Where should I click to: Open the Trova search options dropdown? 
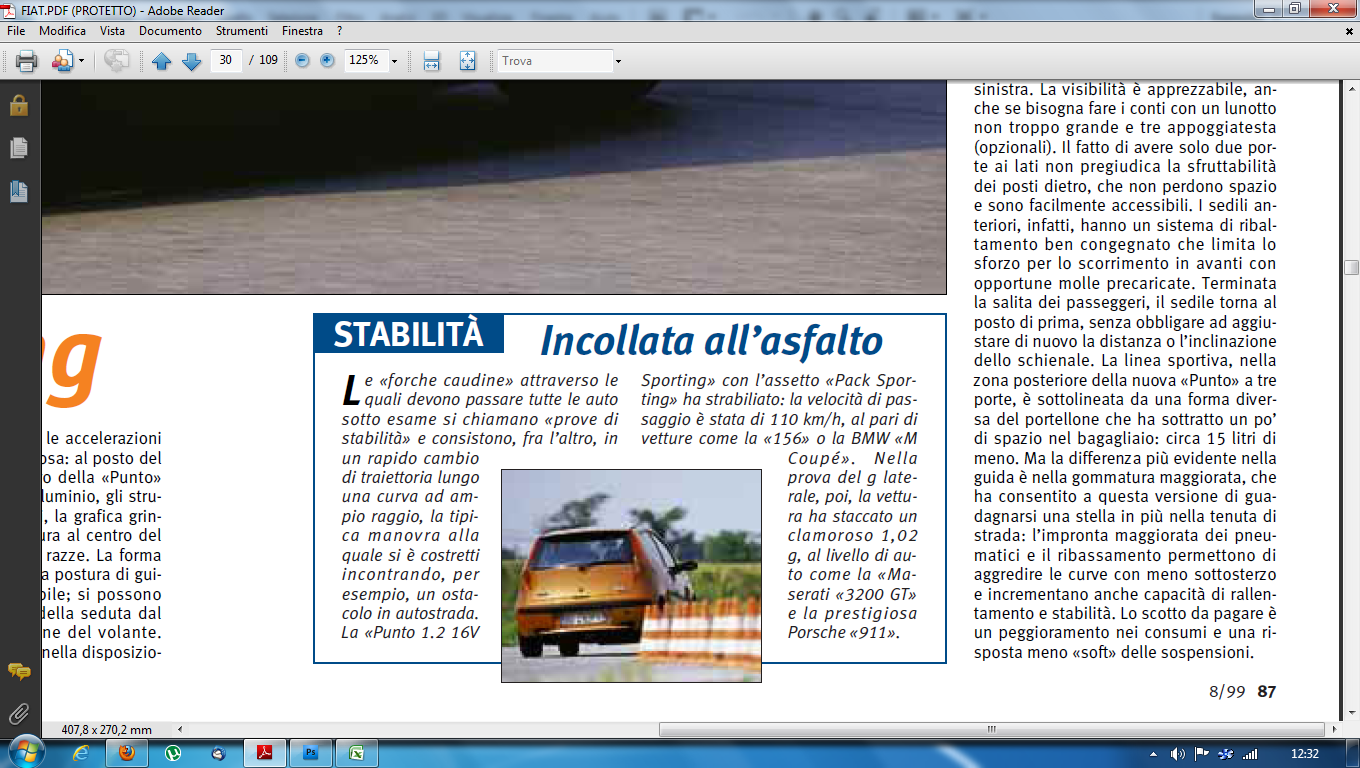point(618,61)
